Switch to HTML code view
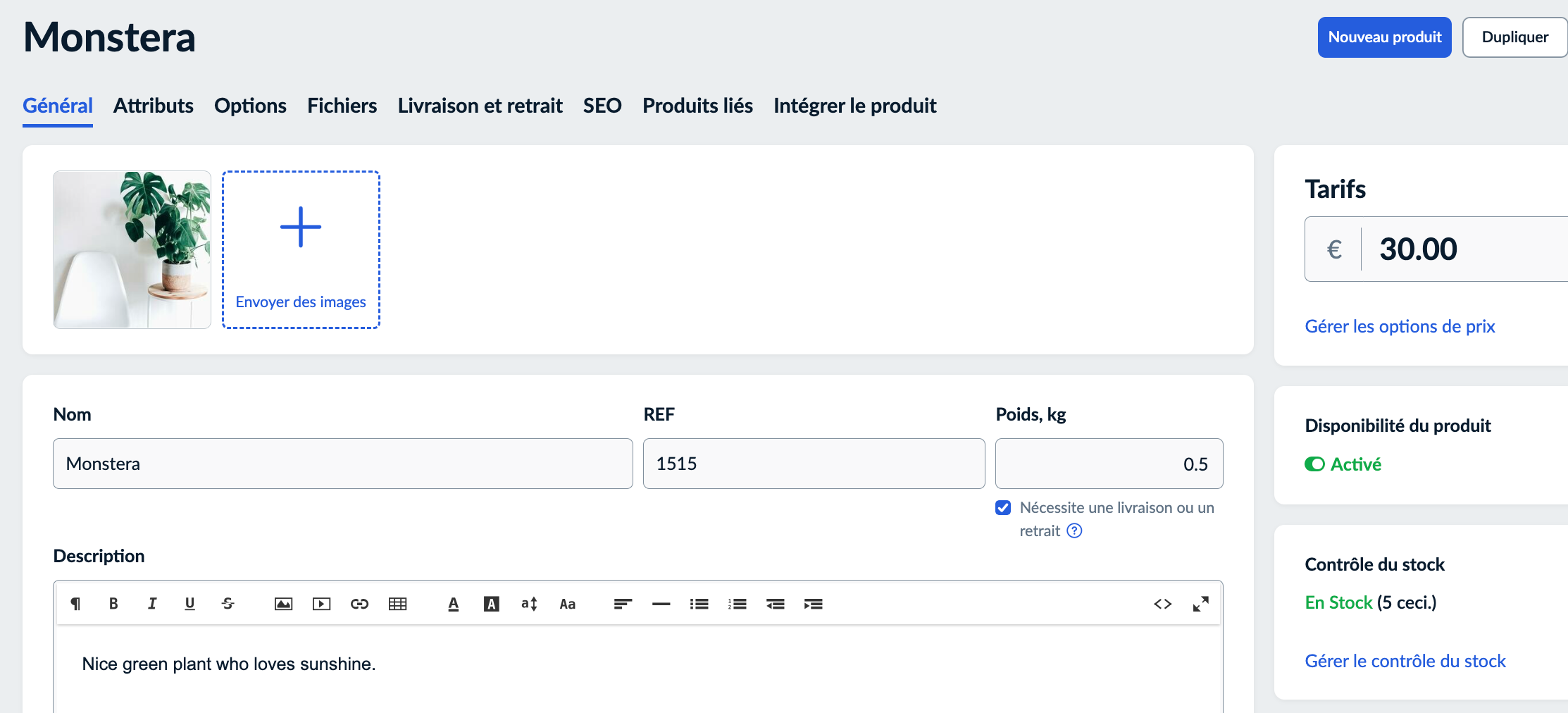 point(1162,604)
